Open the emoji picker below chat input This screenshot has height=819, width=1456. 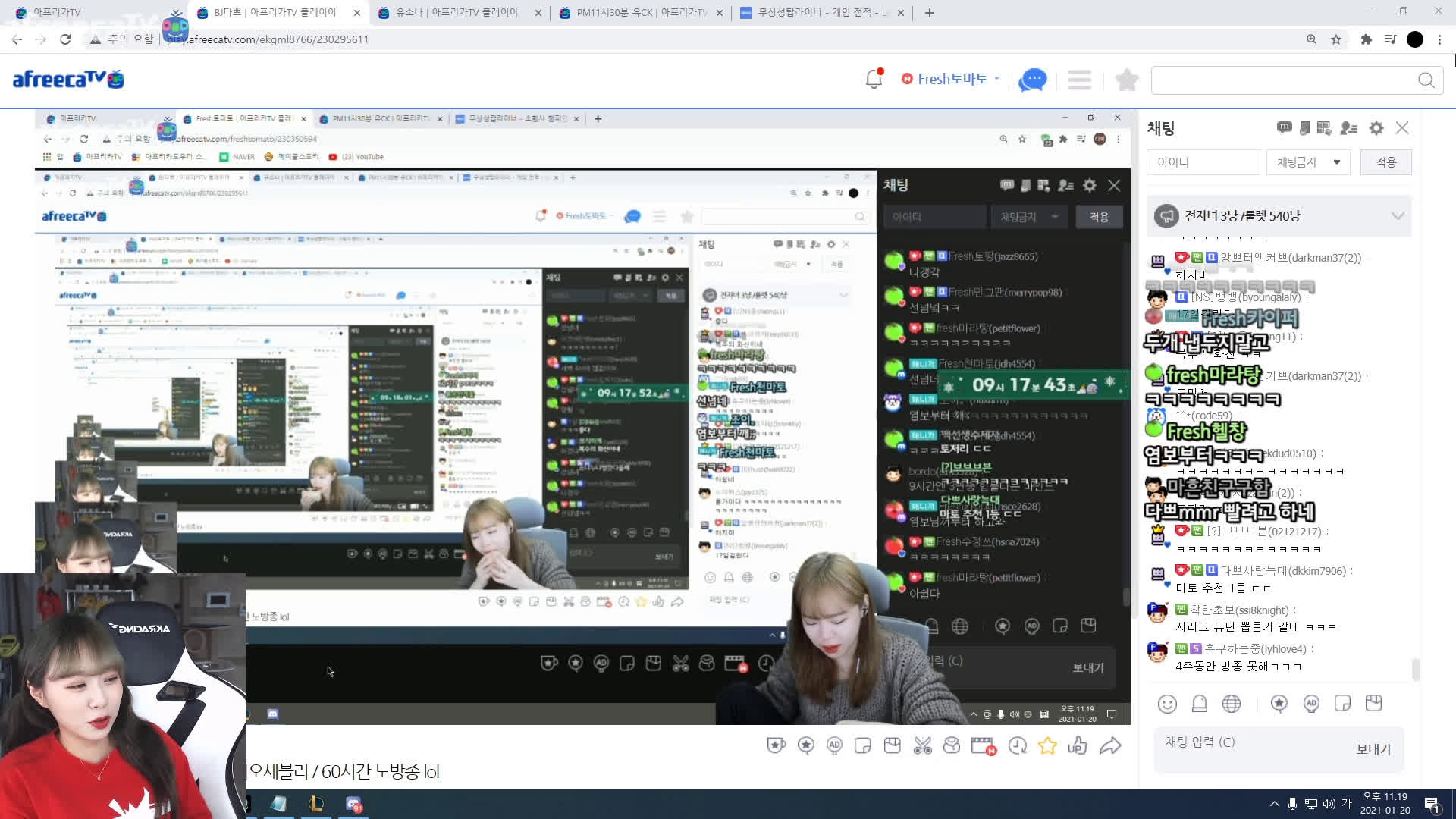tap(1168, 703)
